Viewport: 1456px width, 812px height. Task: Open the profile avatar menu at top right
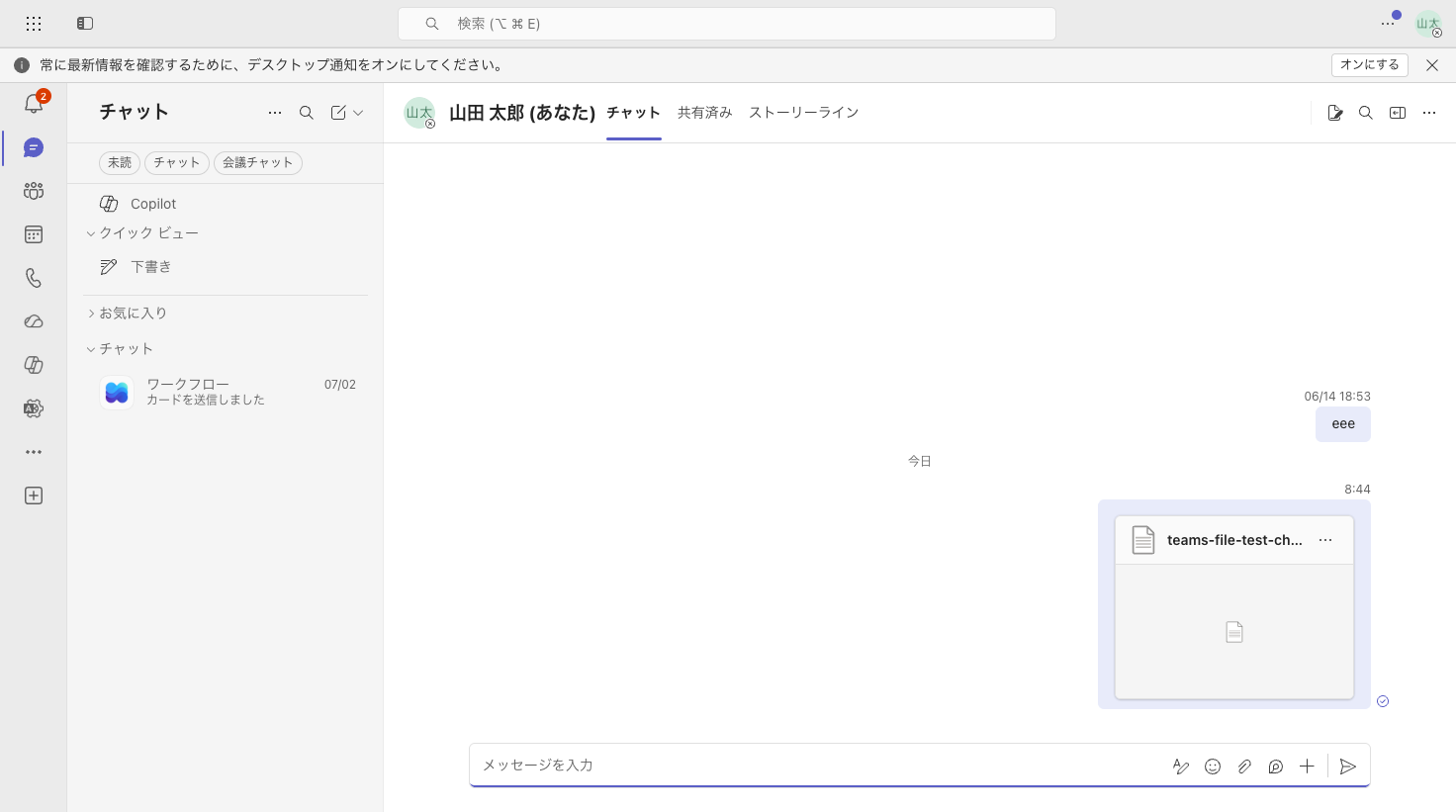tap(1428, 24)
